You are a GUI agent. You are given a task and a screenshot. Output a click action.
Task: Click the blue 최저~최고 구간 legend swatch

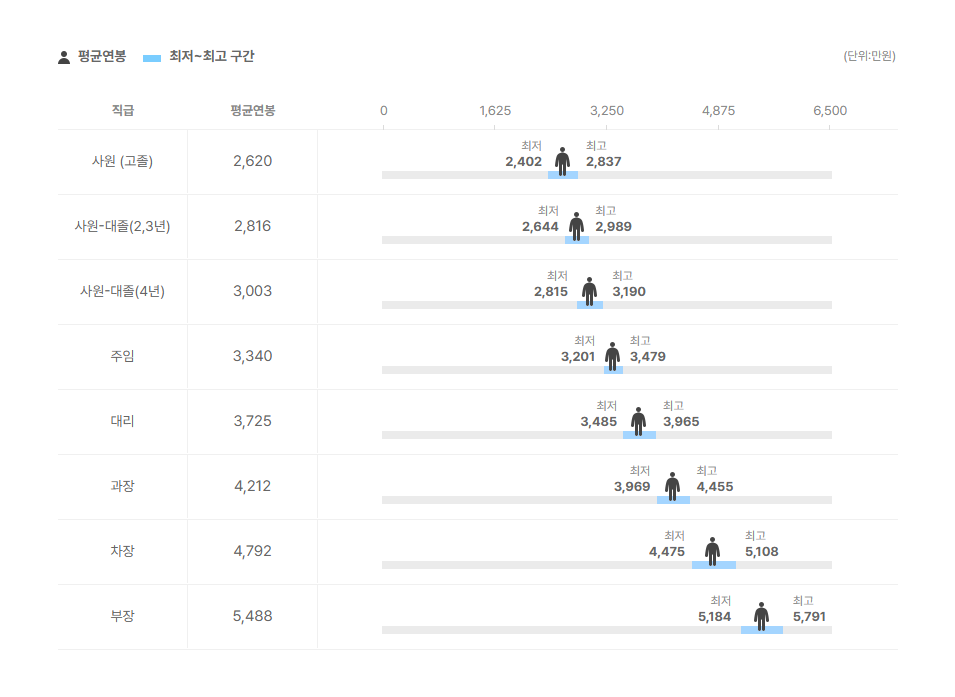[152, 58]
